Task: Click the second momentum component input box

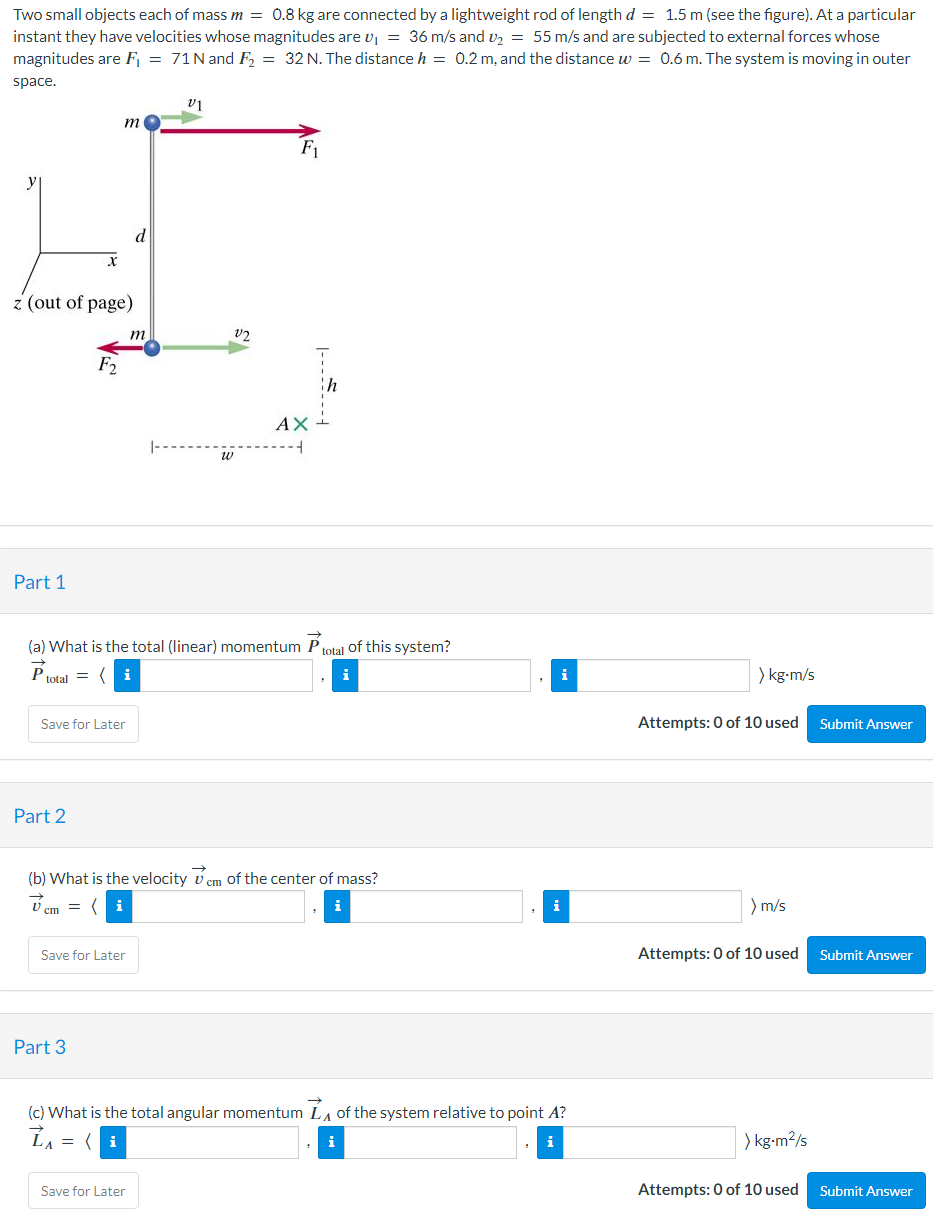Action: 445,675
